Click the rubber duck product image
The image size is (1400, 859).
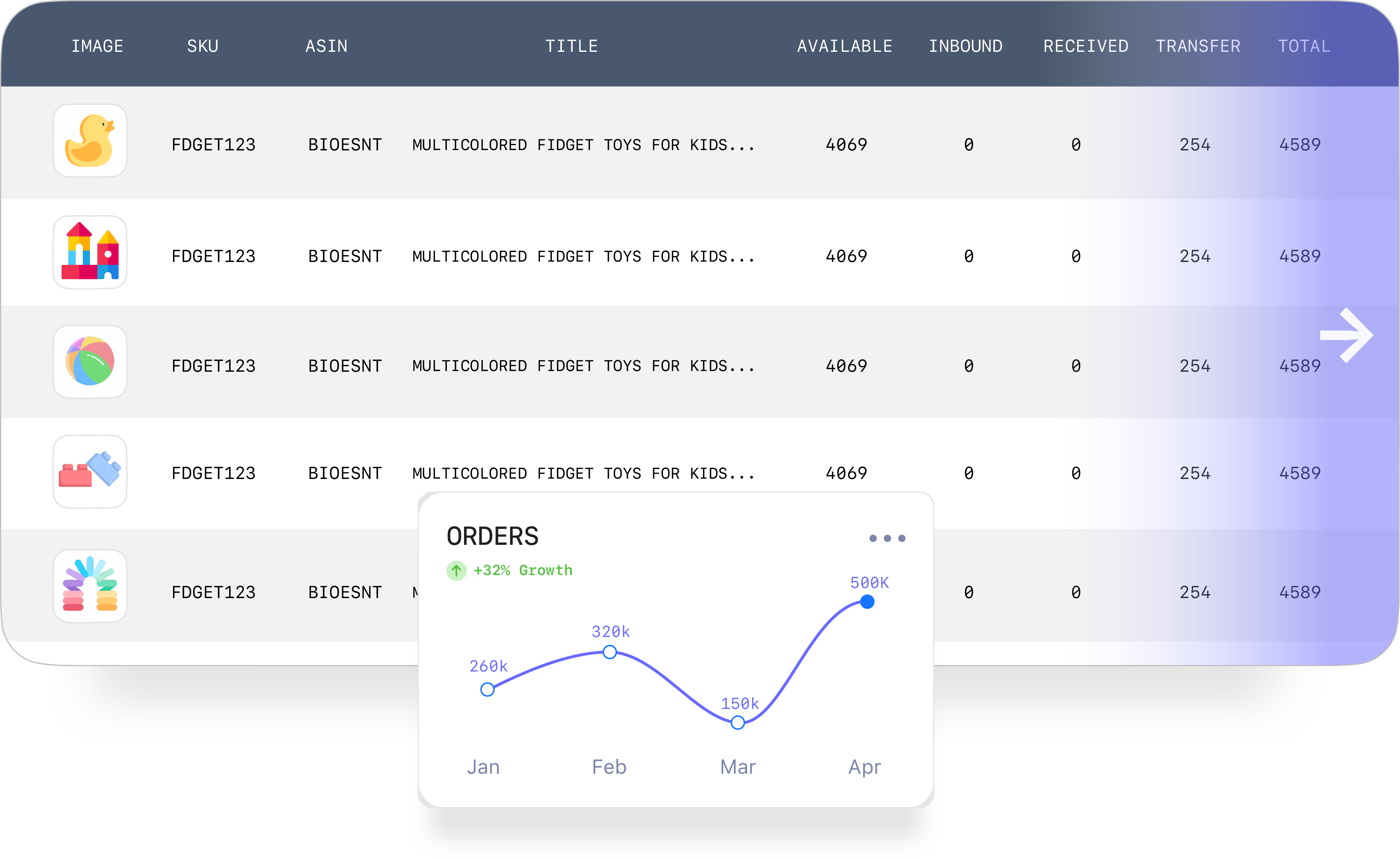[x=90, y=140]
